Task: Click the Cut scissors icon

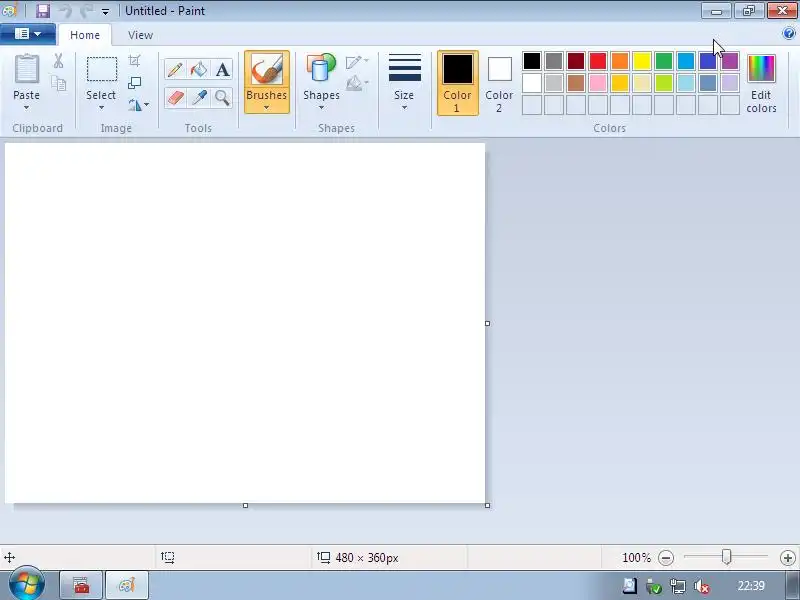Action: coord(58,61)
